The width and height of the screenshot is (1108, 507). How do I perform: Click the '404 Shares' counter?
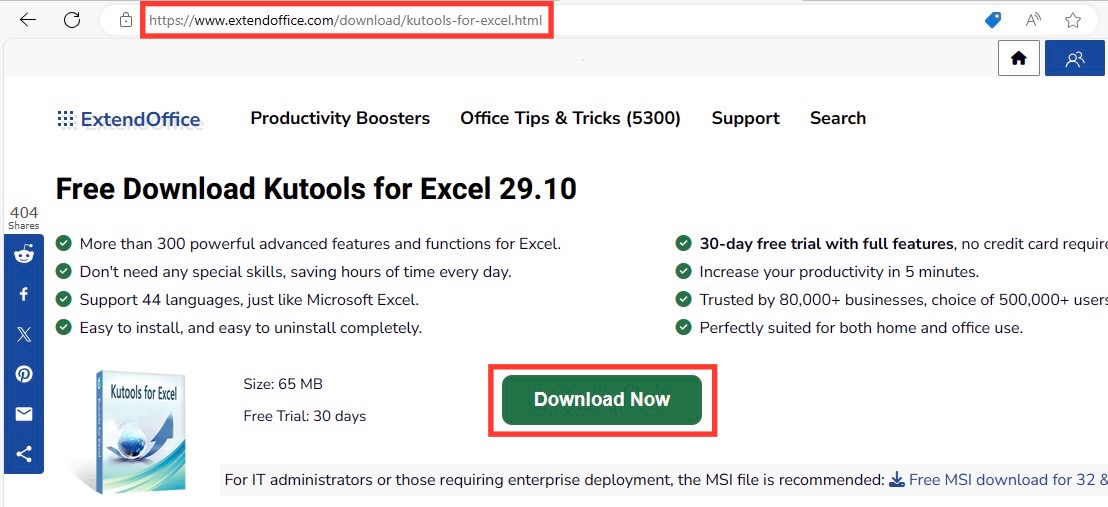24,218
